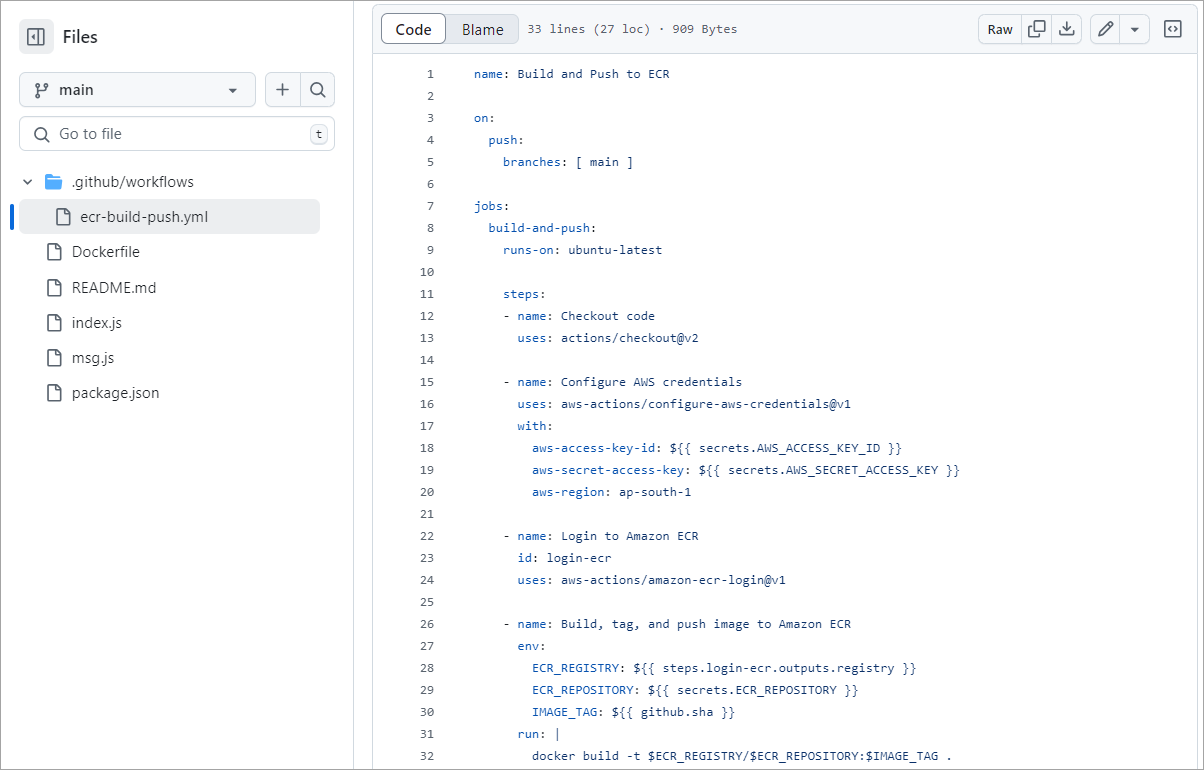Copy raw file contents via copy icon
1204x770 pixels.
(x=1036, y=29)
